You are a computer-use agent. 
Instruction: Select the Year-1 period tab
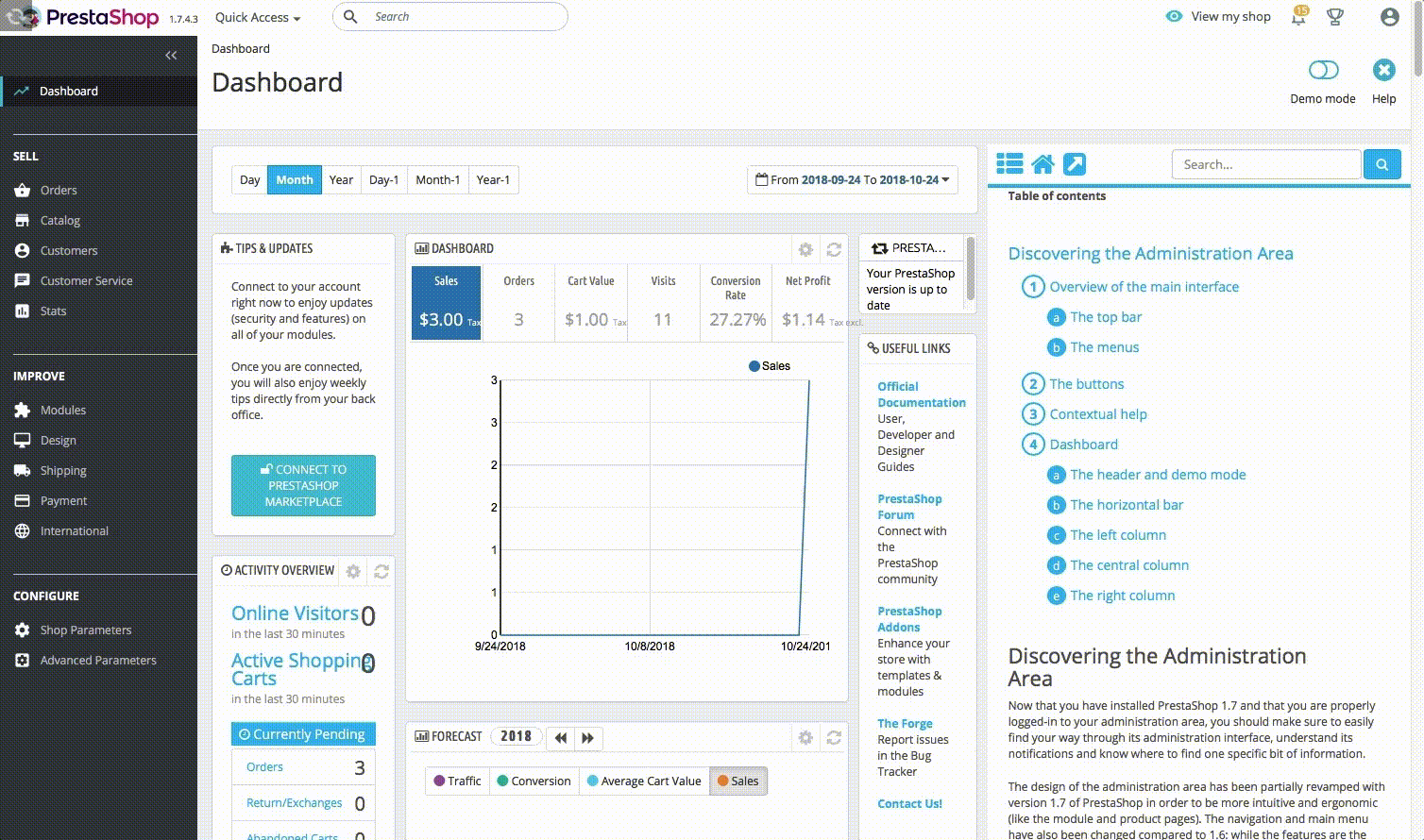click(493, 179)
